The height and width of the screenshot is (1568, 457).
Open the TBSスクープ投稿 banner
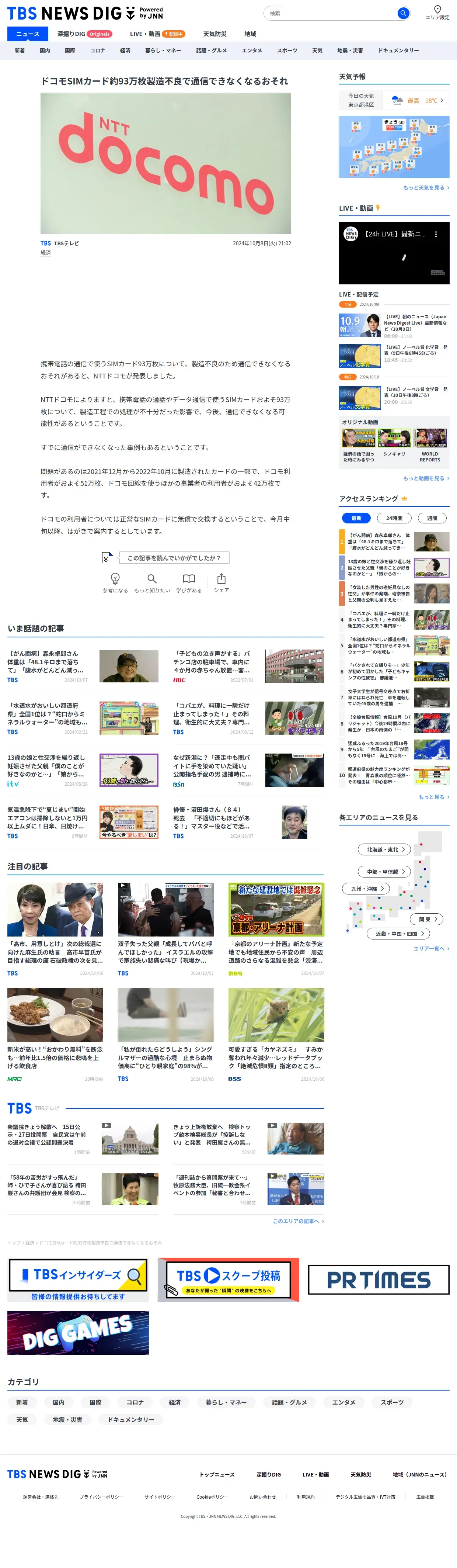228,1280
